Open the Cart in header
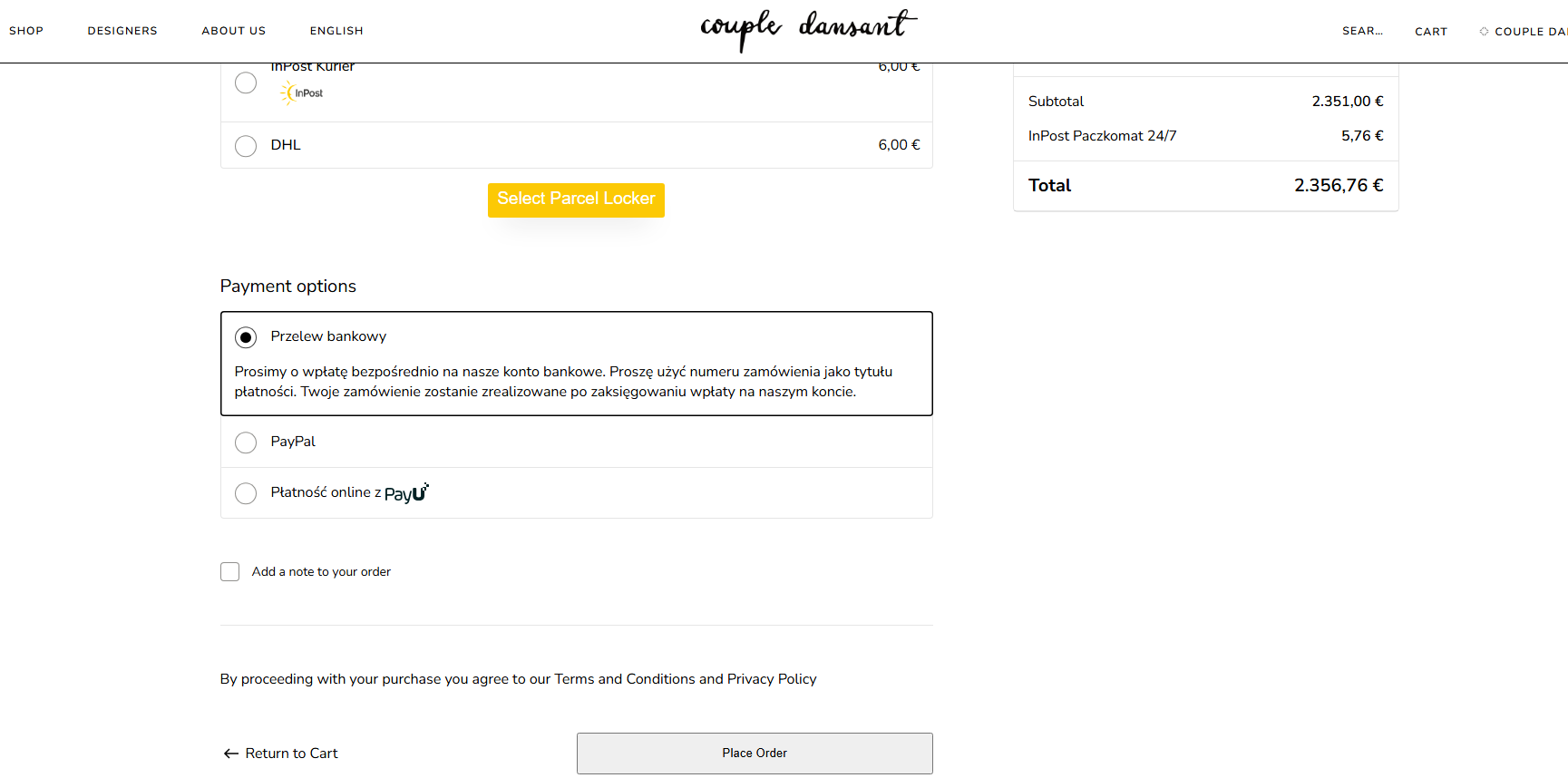 [1431, 32]
